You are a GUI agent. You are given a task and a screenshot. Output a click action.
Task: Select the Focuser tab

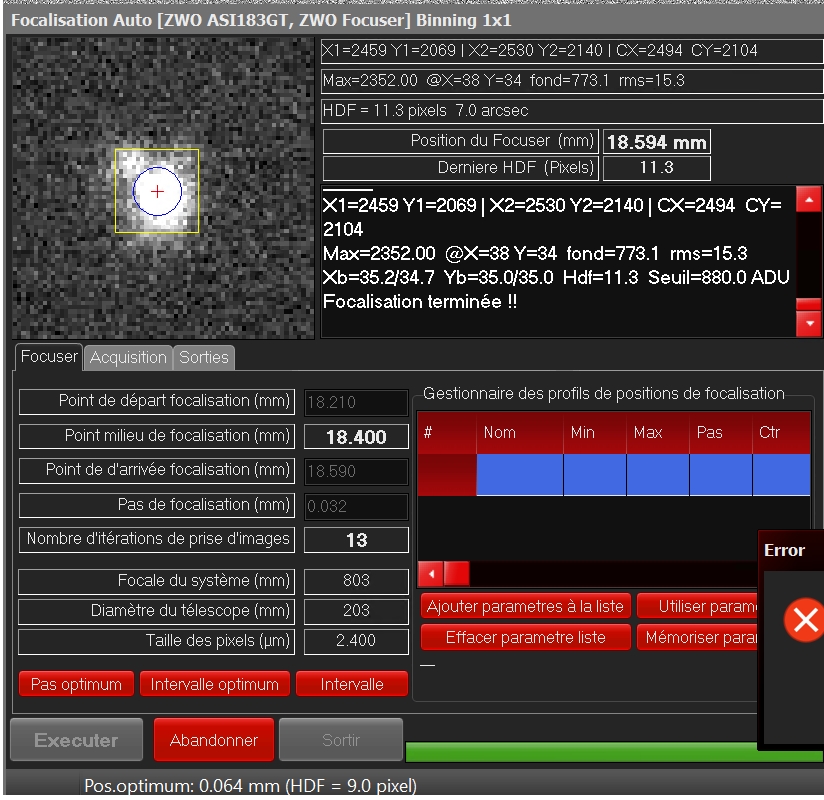(49, 357)
